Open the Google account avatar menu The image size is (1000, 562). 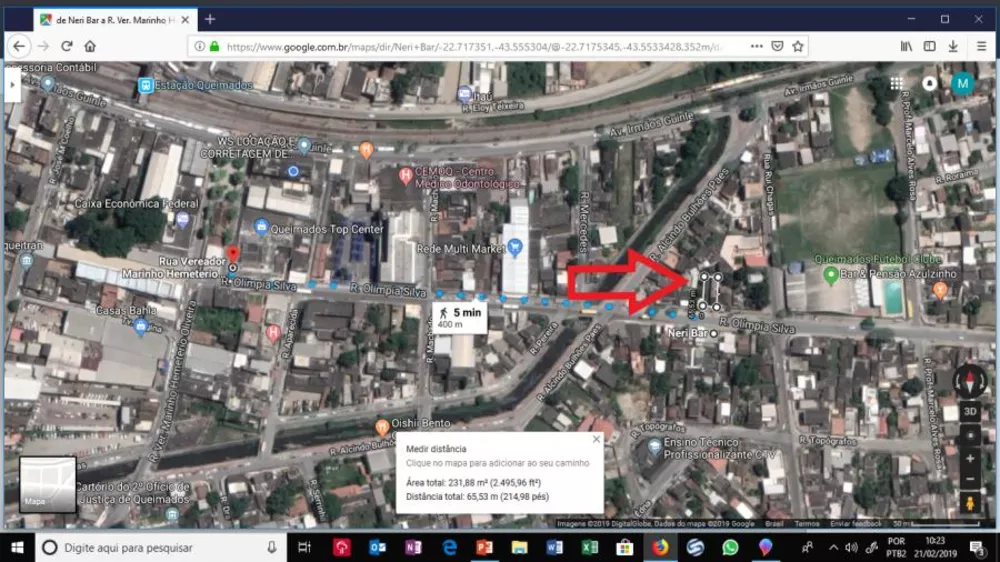coord(962,84)
